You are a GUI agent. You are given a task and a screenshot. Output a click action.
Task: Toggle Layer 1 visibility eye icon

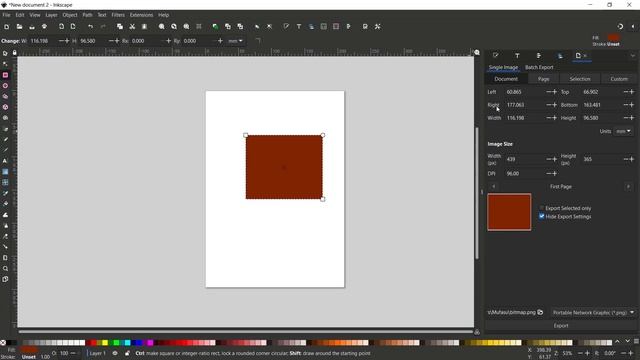tap(115, 353)
